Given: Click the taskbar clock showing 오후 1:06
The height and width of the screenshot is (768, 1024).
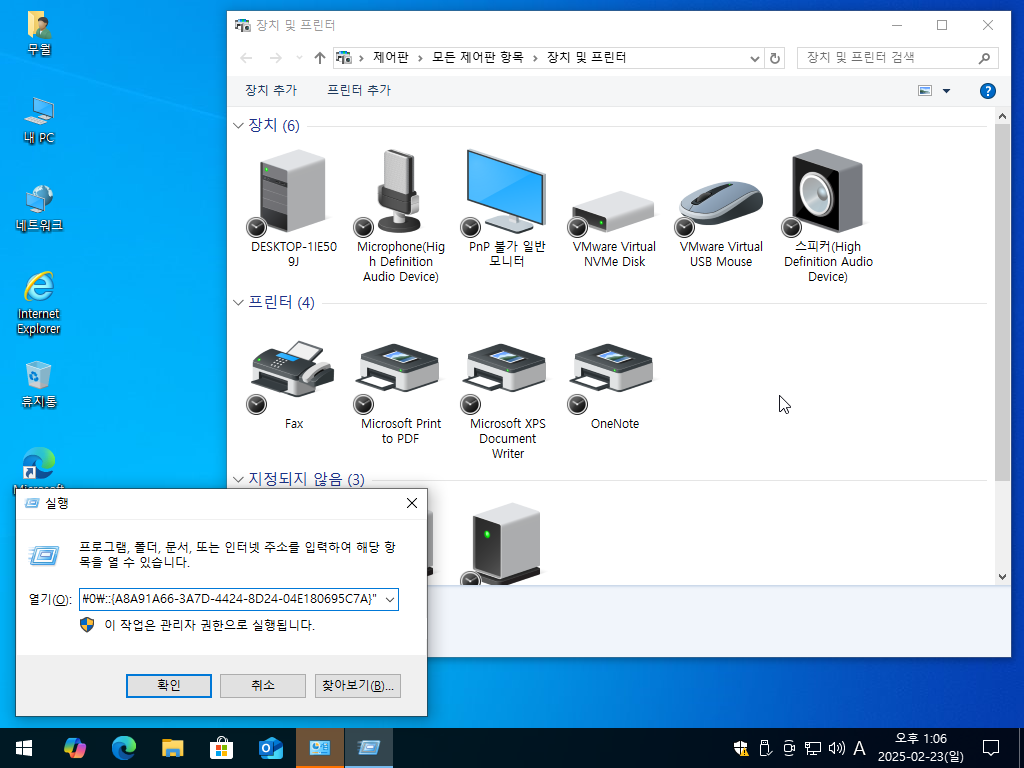Looking at the screenshot, I should (920, 748).
